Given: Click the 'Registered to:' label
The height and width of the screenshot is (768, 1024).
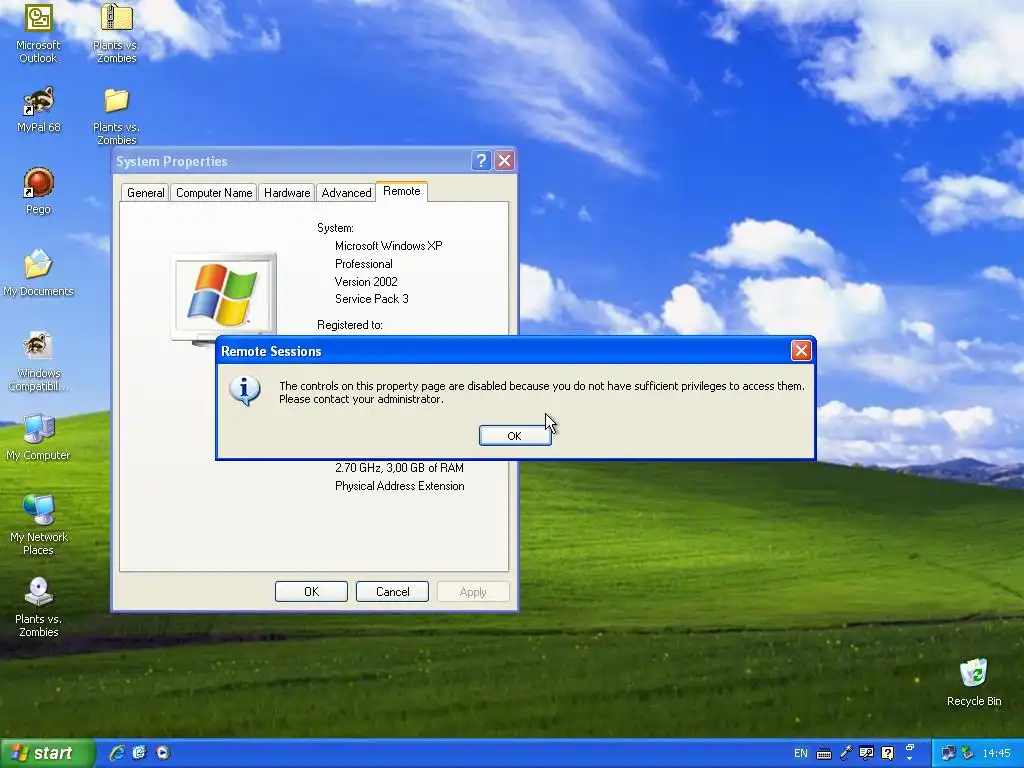Looking at the screenshot, I should 349,325.
